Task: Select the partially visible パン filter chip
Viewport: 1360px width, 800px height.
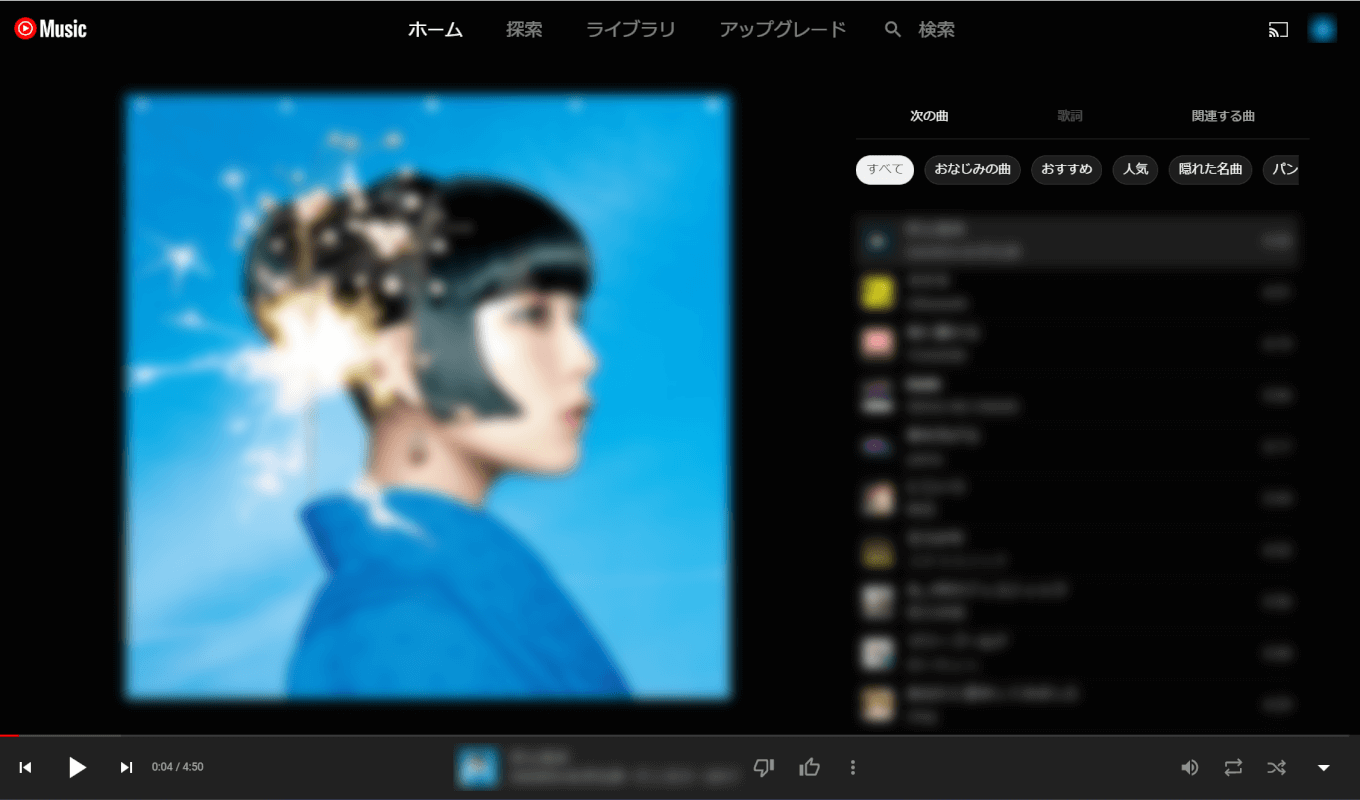Action: tap(1281, 169)
